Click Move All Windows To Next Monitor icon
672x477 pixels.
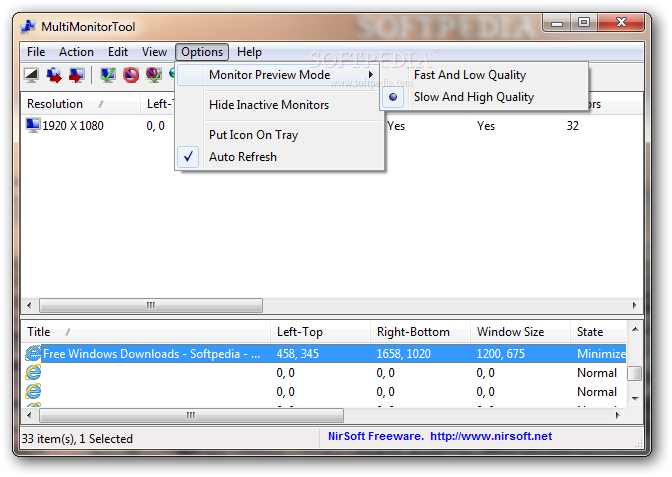pyautogui.click(x=54, y=75)
